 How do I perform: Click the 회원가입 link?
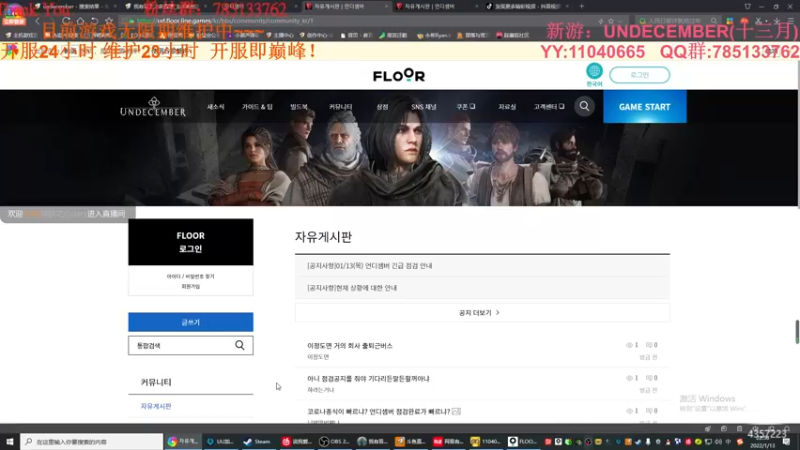point(190,287)
